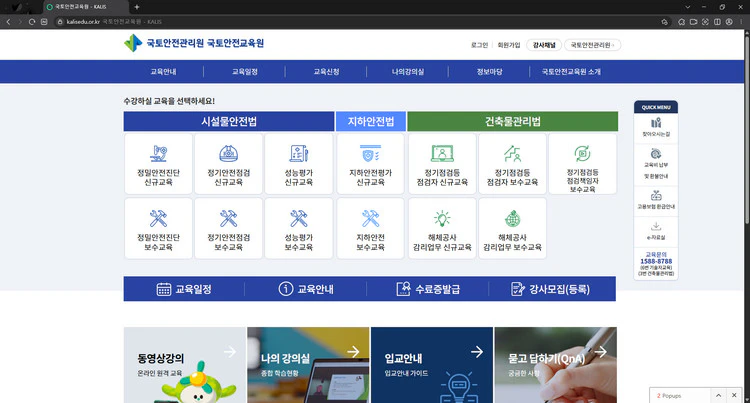Open 정기안전점검 보수교육 tools card
The height and width of the screenshot is (403, 750).
click(x=229, y=229)
